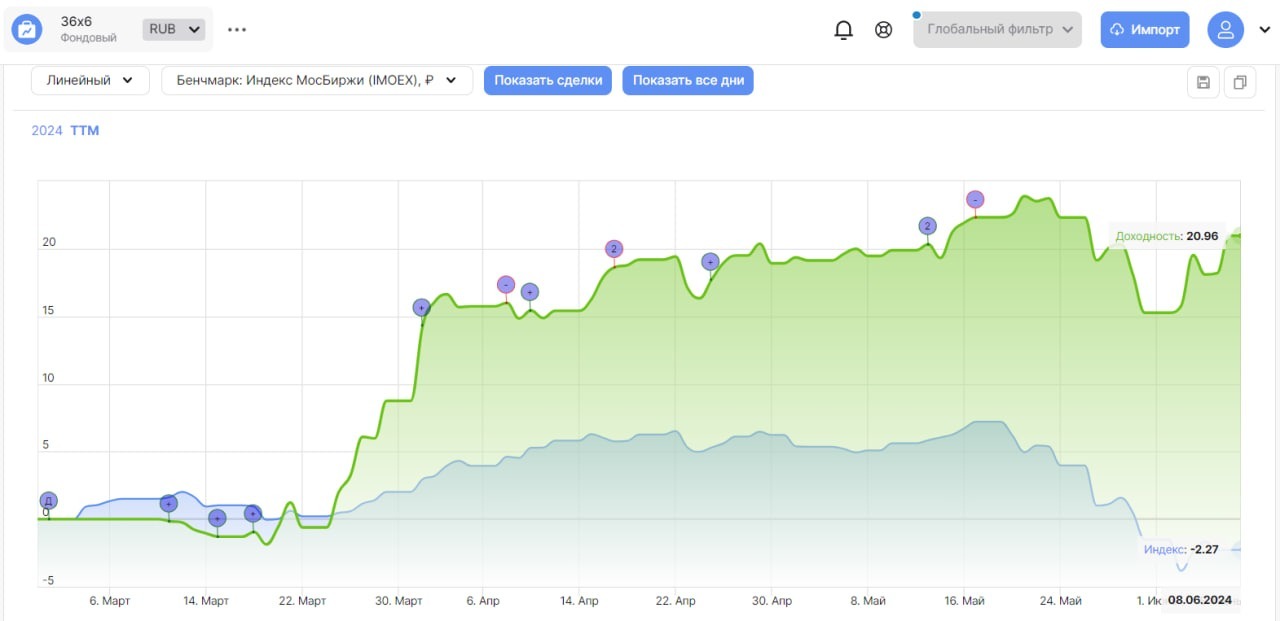Click the blue portfolio logo icon

tap(27, 30)
